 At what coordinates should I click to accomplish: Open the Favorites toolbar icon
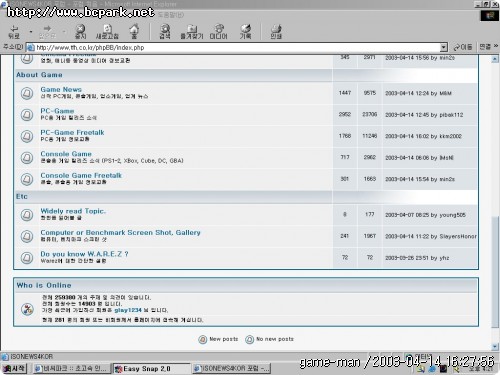pyautogui.click(x=192, y=32)
